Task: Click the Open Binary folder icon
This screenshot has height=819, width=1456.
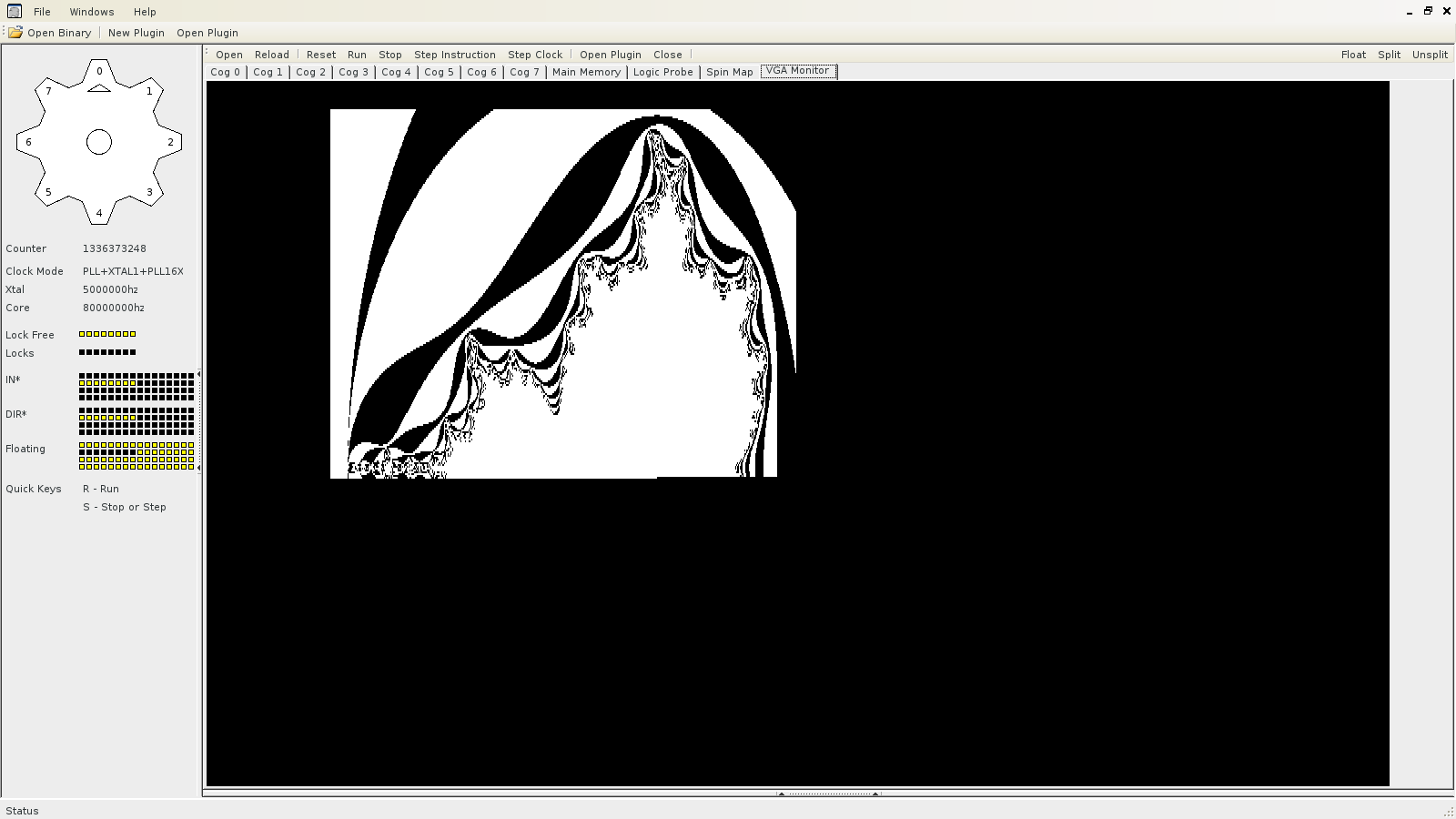Action: pos(15,33)
